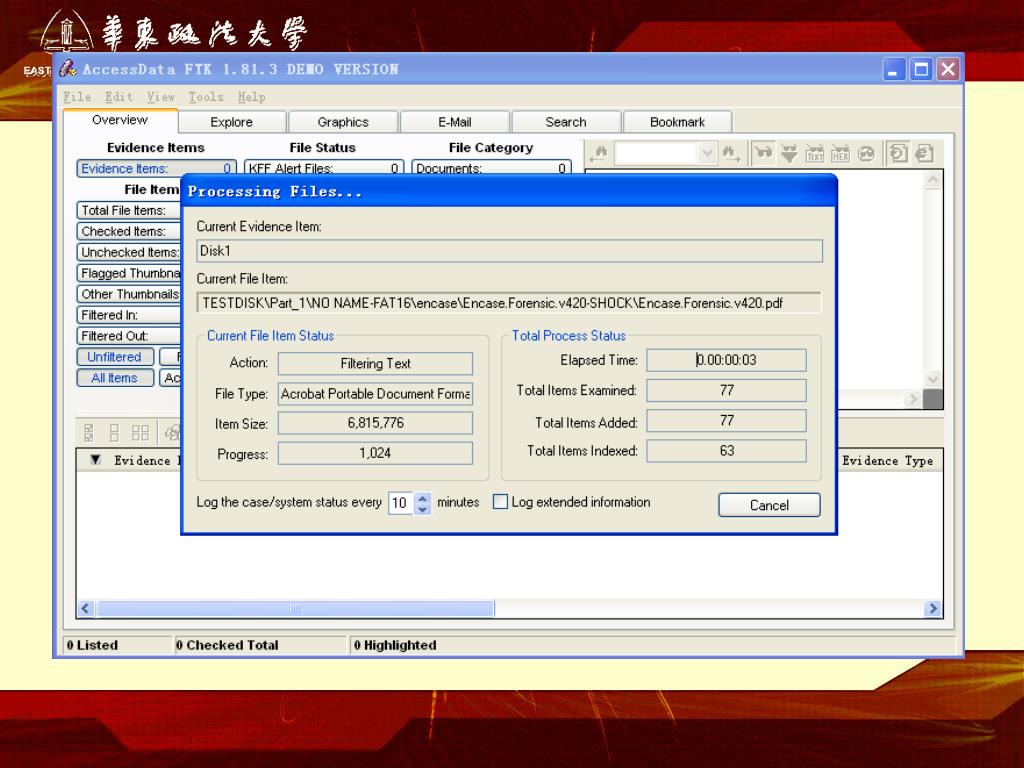Click the Filtered In button
Viewport: 1024px width, 768px height.
coord(129,315)
